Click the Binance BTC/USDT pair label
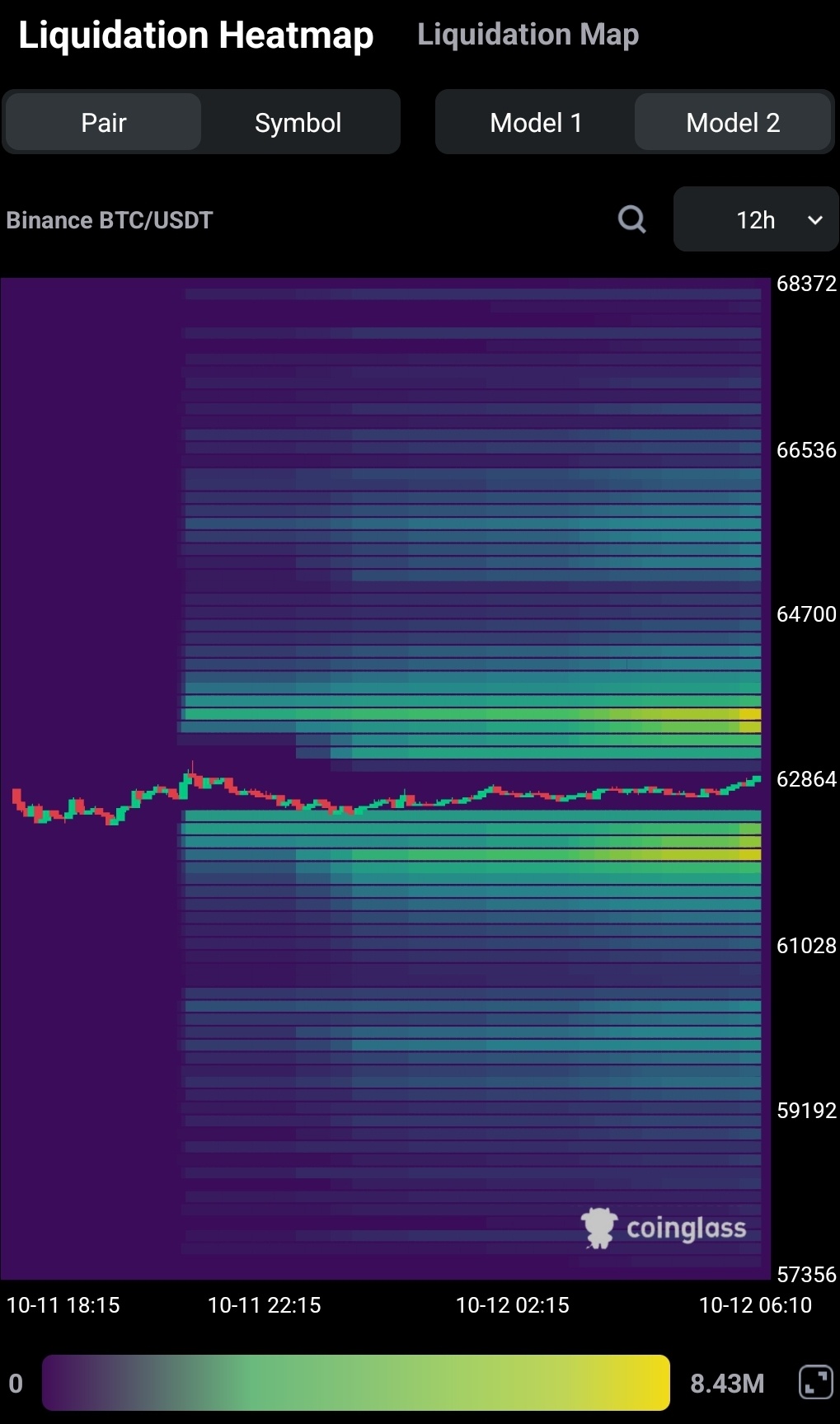The height and width of the screenshot is (1424, 840). point(110,220)
